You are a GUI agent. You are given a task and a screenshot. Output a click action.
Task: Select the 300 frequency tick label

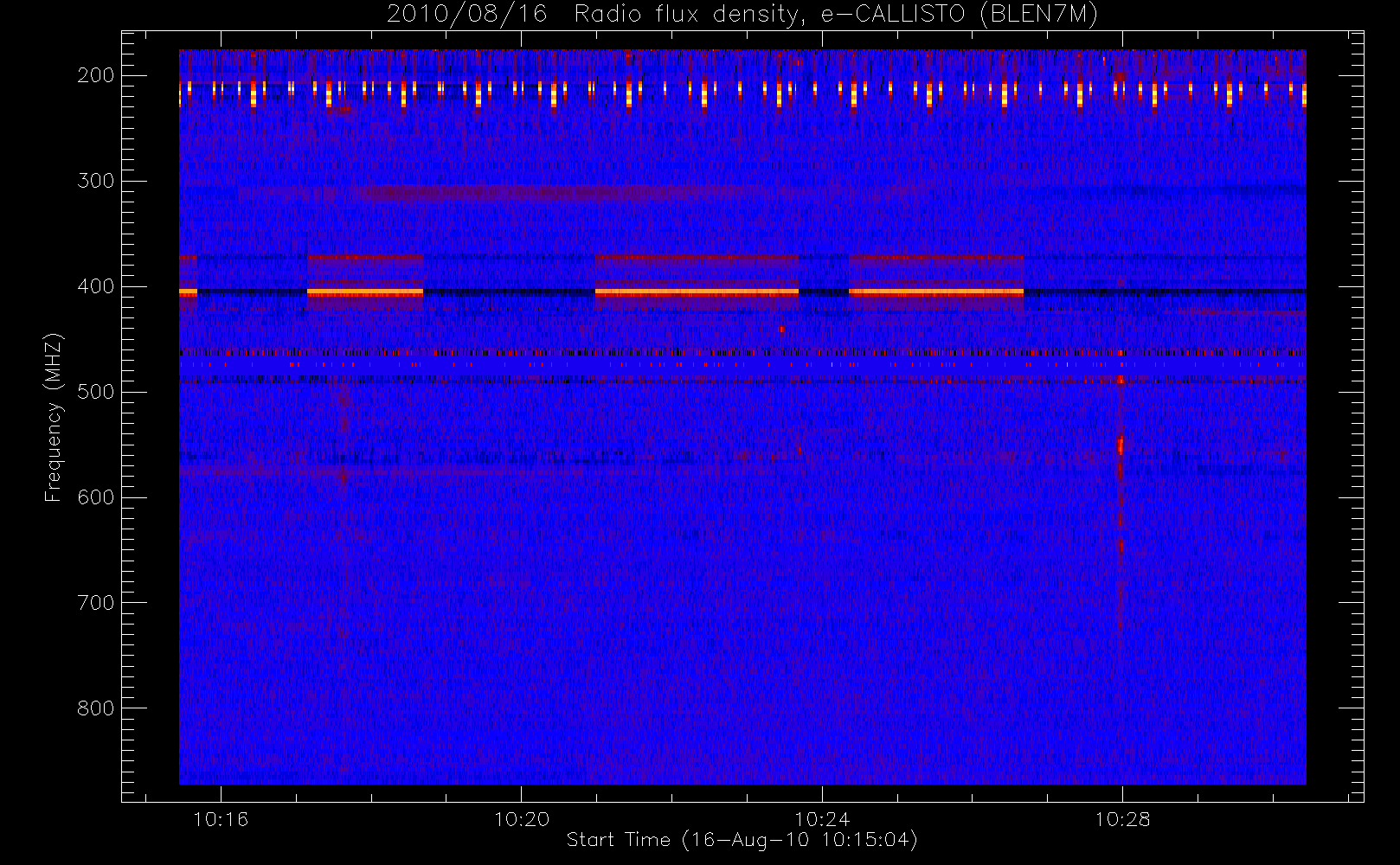[x=96, y=181]
